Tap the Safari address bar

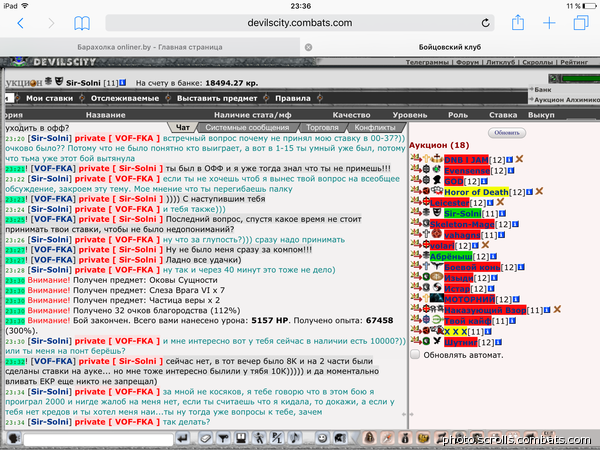[x=300, y=23]
